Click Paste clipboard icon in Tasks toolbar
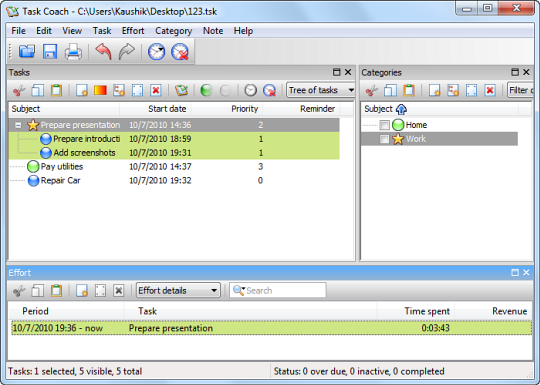 (x=56, y=91)
